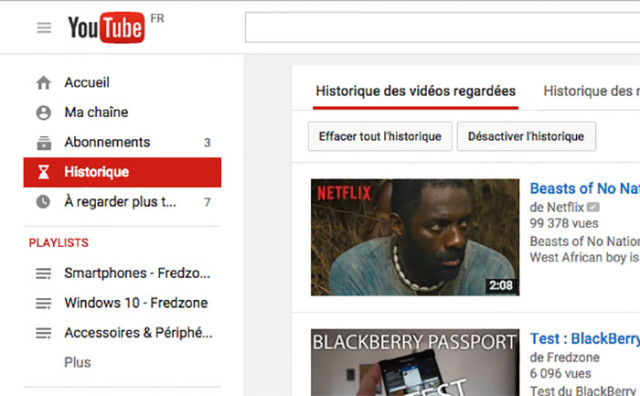The image size is (640, 396).
Task: Click the watch later count 7
Action: coord(207,202)
